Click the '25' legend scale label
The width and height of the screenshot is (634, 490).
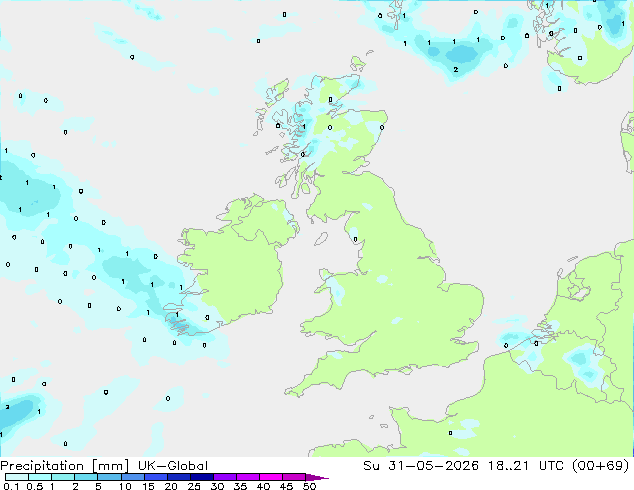194,486
